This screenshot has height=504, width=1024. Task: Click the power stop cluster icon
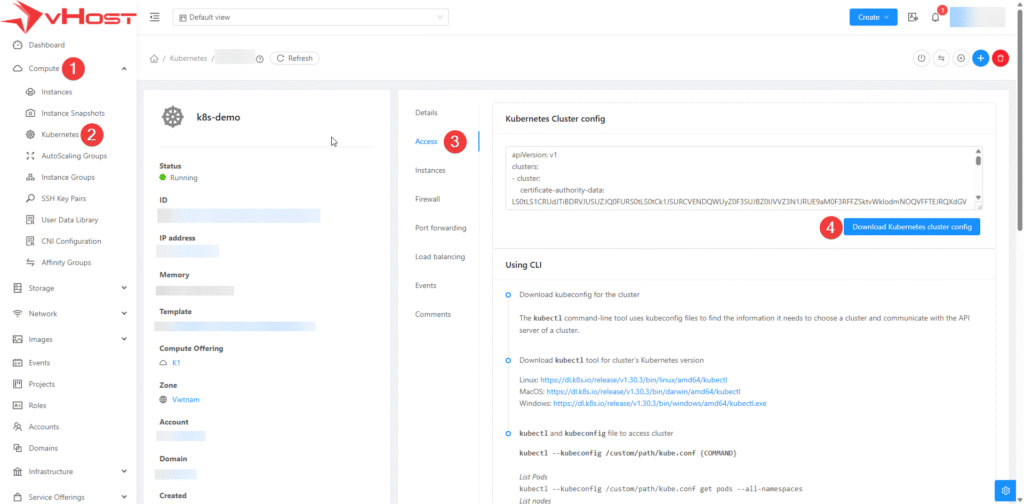click(921, 59)
